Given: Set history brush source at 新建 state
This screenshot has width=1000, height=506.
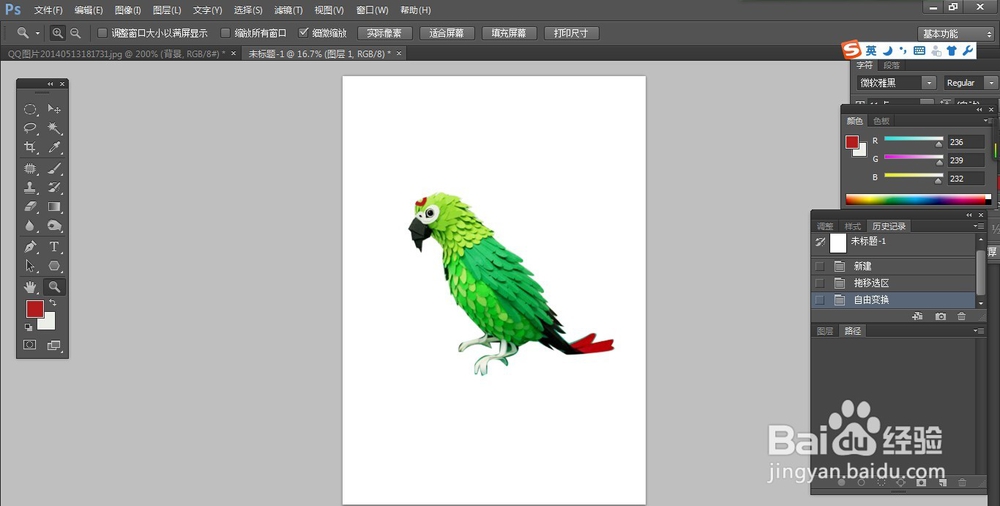Looking at the screenshot, I should pos(820,266).
